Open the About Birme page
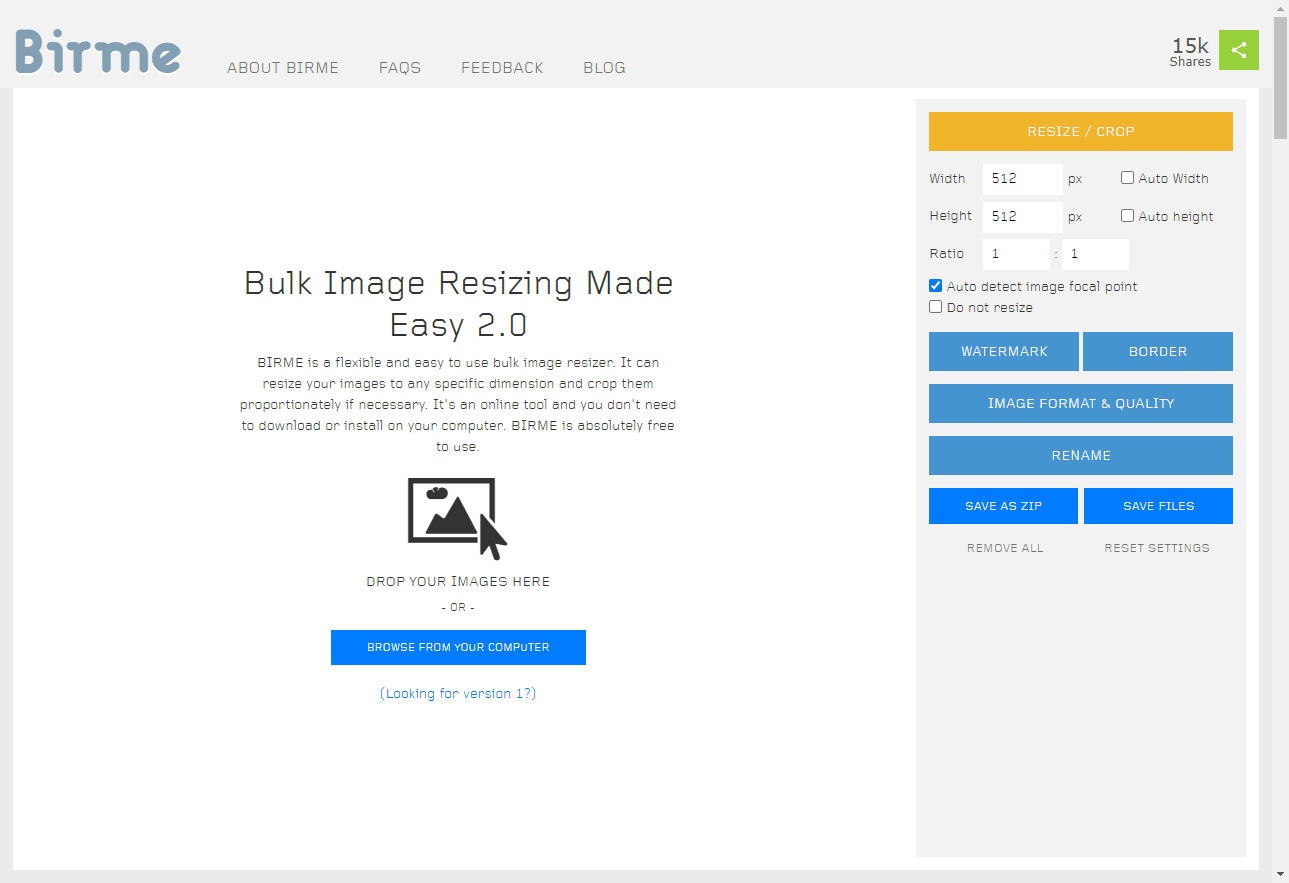 tap(283, 68)
